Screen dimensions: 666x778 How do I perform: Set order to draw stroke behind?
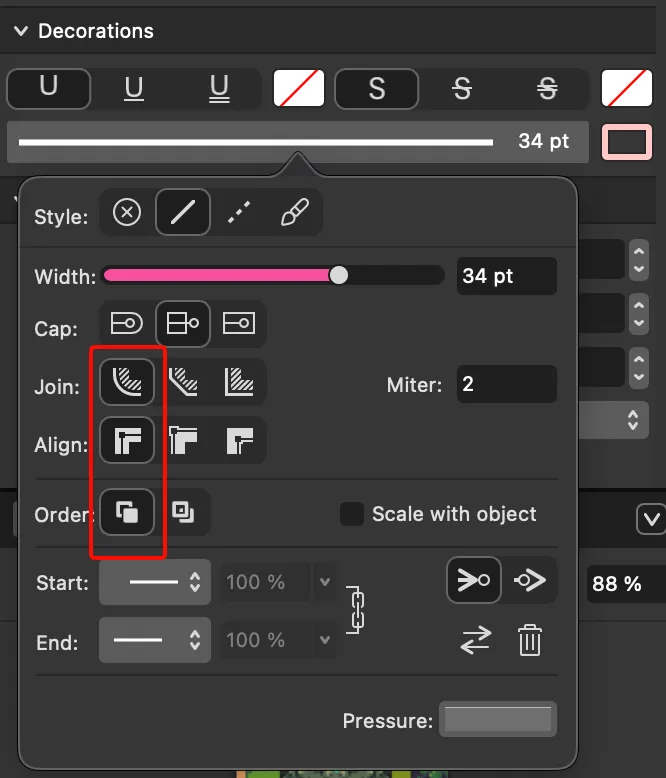point(183,513)
